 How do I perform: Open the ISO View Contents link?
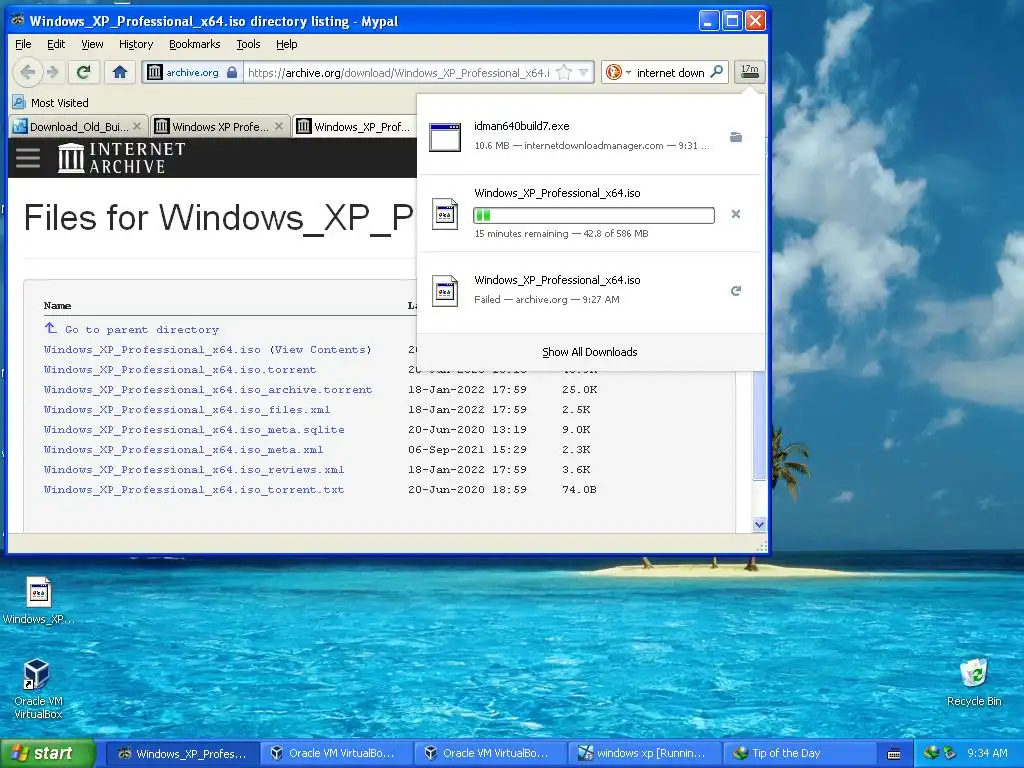coord(321,349)
